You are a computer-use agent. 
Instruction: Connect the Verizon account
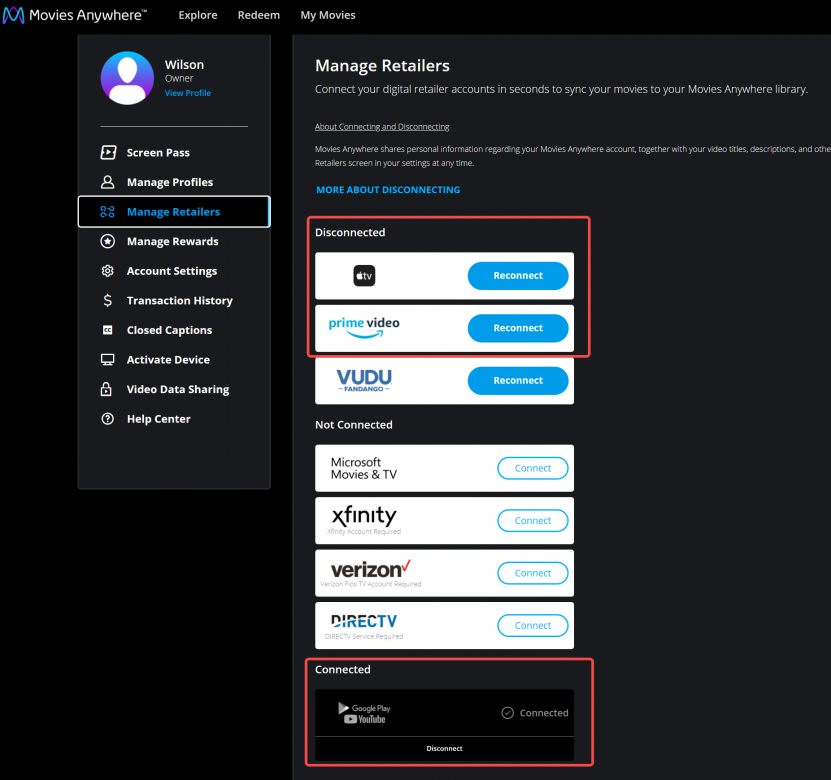click(533, 573)
